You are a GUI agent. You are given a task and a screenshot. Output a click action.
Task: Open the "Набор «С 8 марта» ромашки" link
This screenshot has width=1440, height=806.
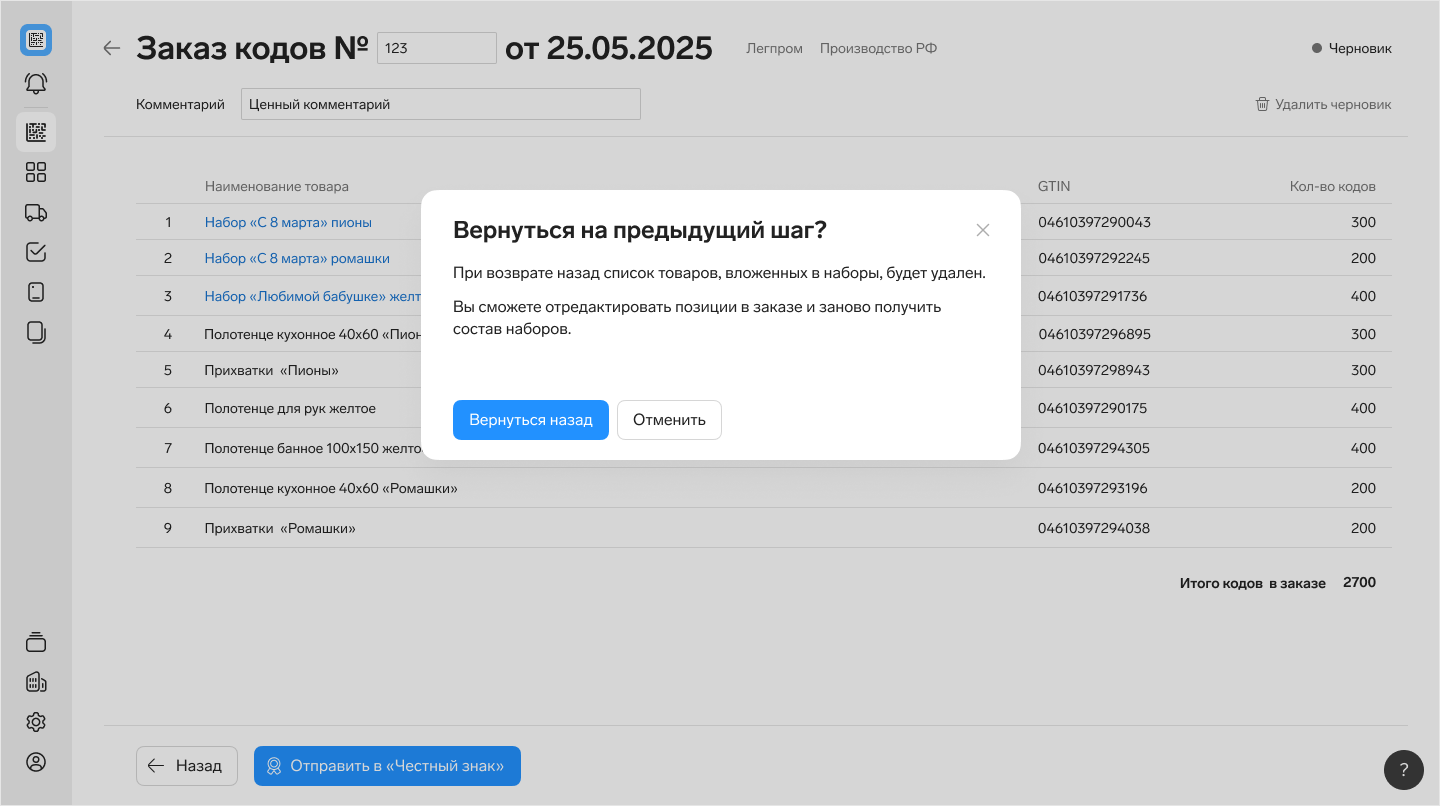[x=297, y=258]
